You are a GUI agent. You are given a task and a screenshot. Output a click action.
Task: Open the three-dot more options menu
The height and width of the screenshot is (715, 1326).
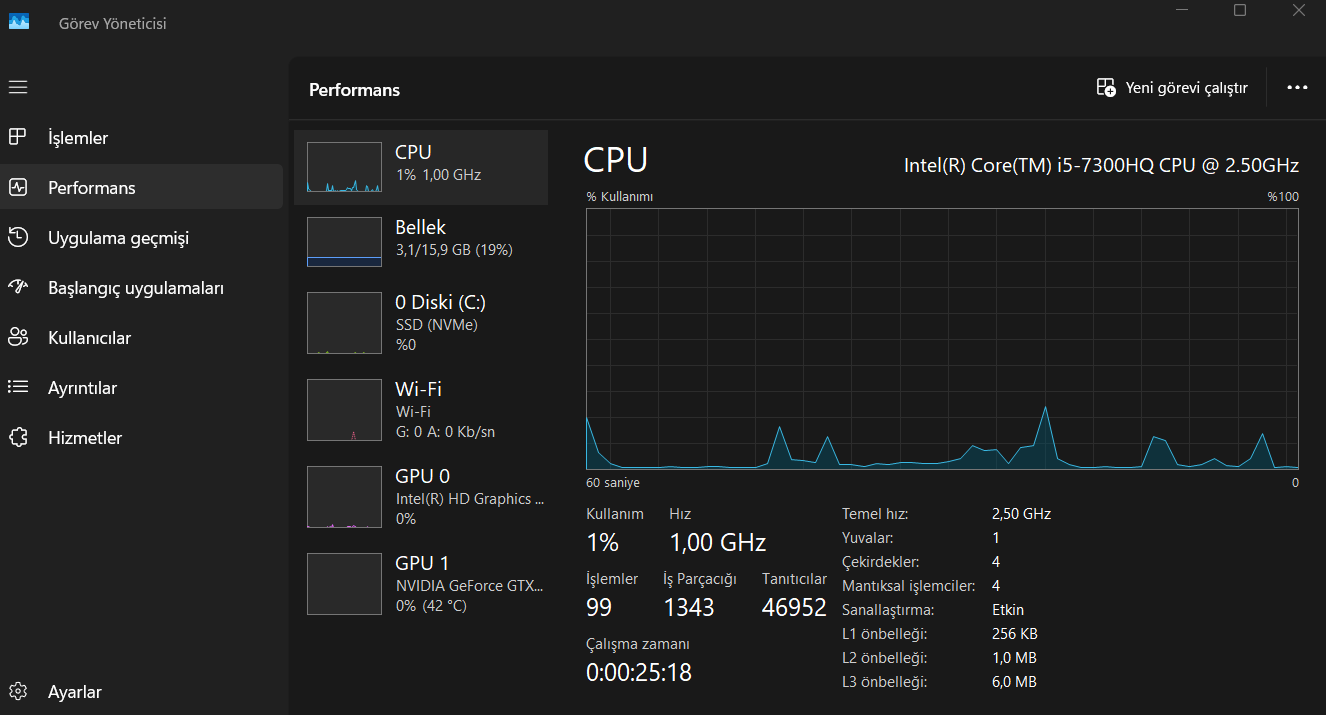pos(1297,88)
